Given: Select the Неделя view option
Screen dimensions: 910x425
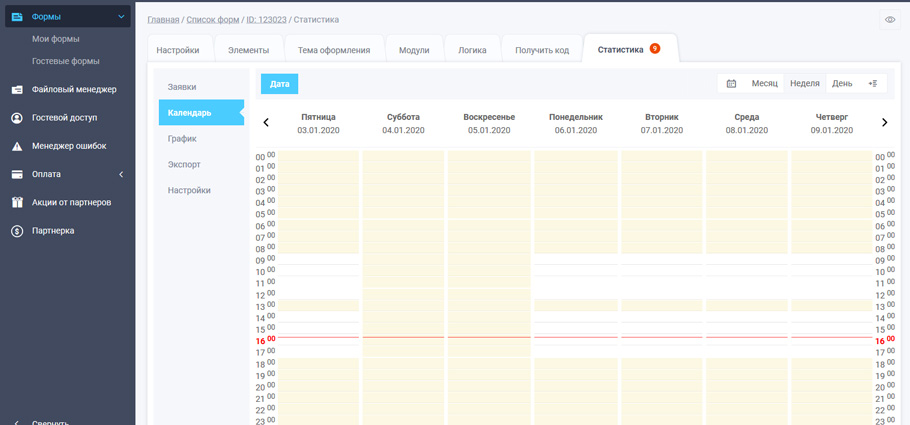Looking at the screenshot, I should coord(804,84).
